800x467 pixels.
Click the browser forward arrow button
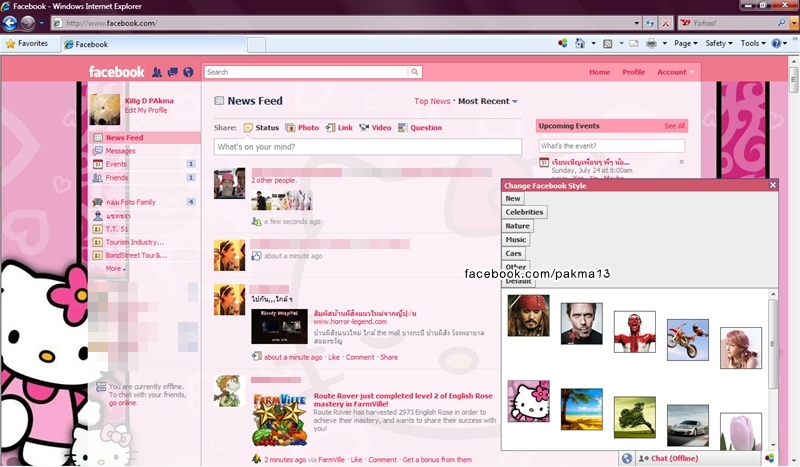28,23
